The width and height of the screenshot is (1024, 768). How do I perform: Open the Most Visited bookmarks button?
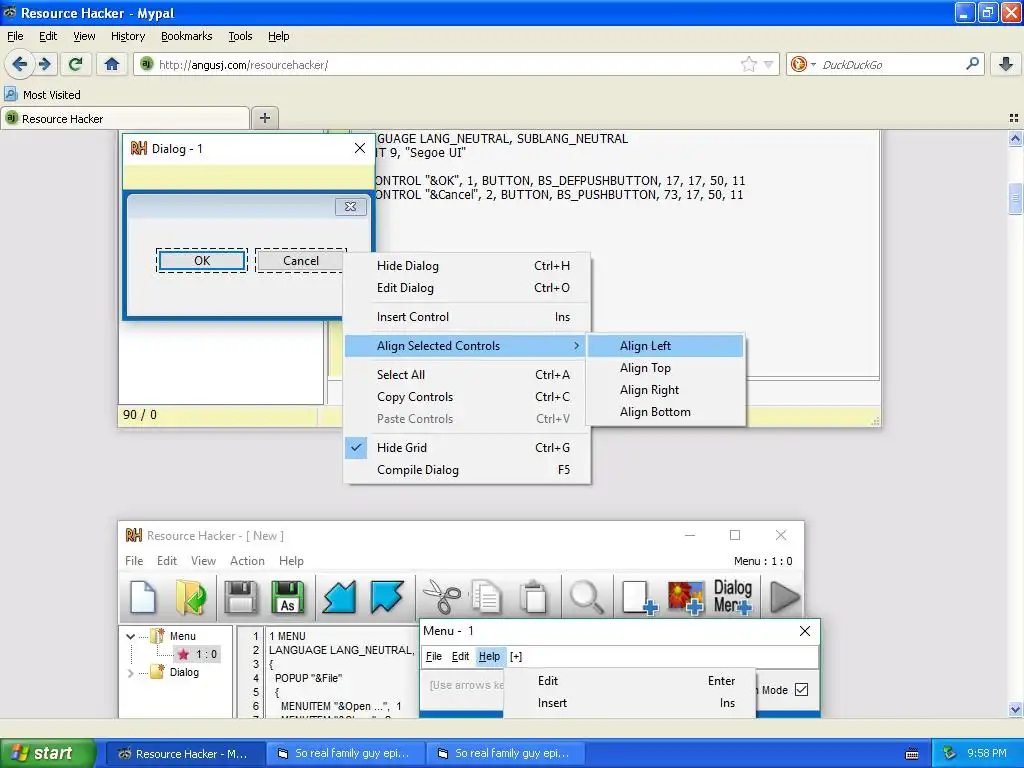pos(43,95)
